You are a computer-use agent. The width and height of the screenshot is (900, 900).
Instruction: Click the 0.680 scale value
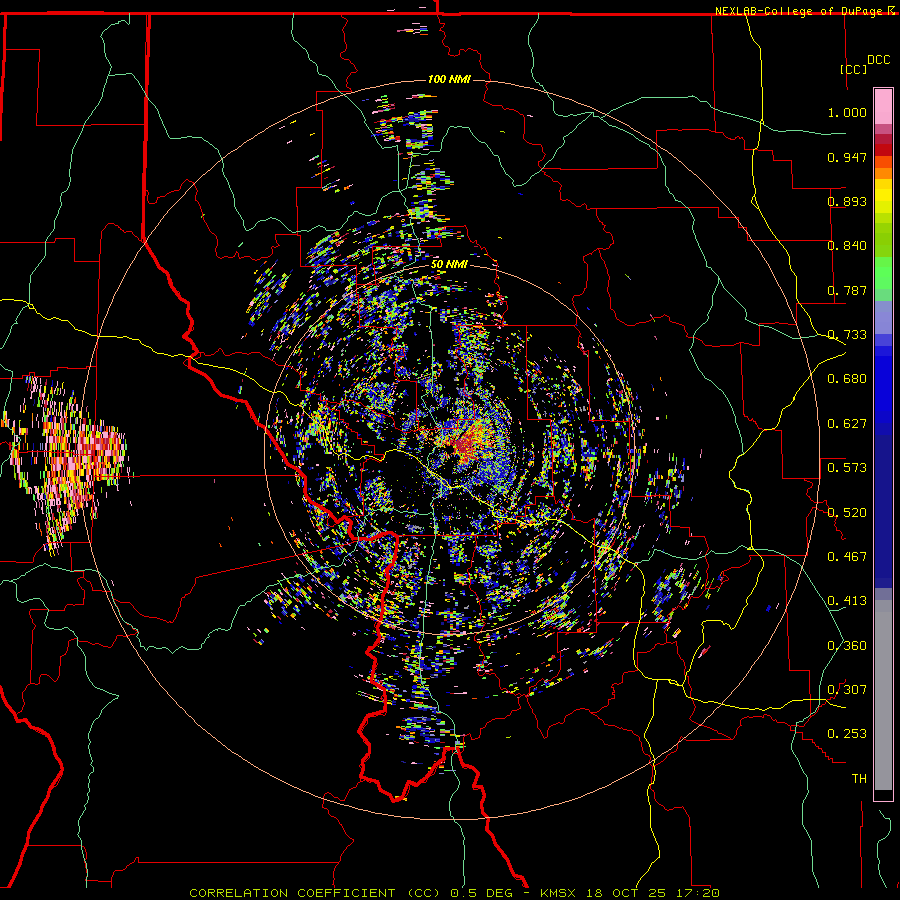point(847,379)
